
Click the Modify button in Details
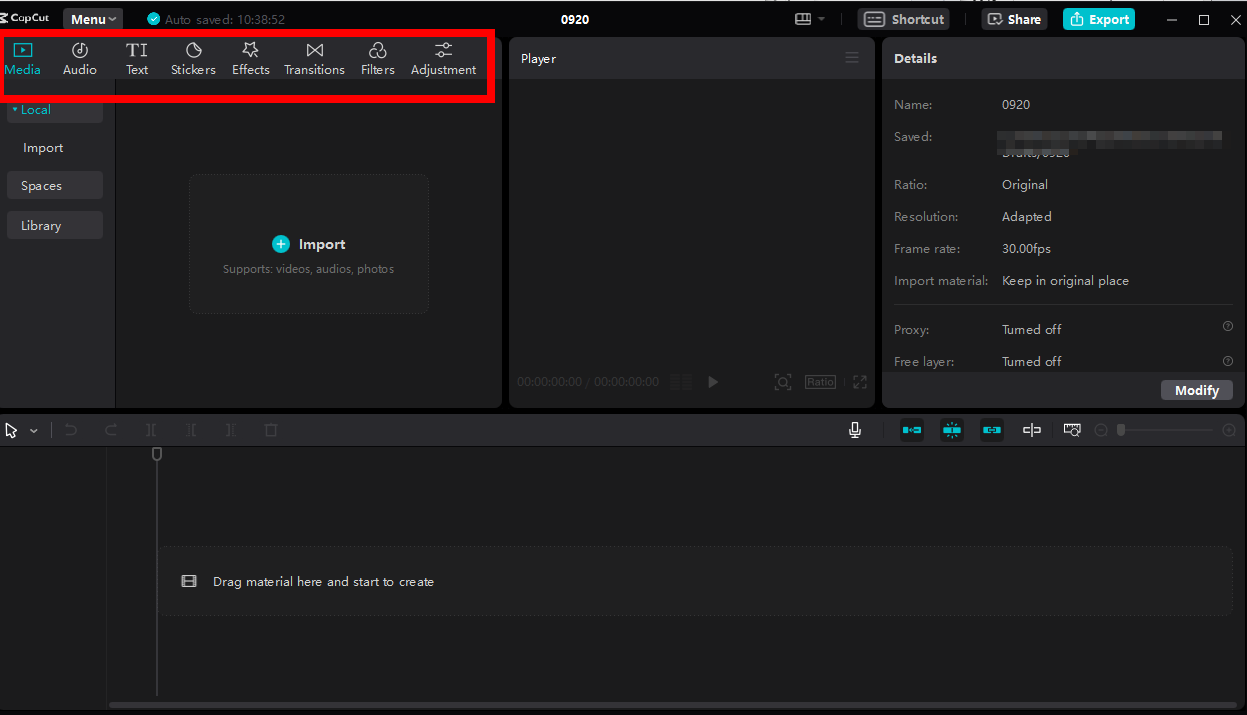pos(1197,390)
